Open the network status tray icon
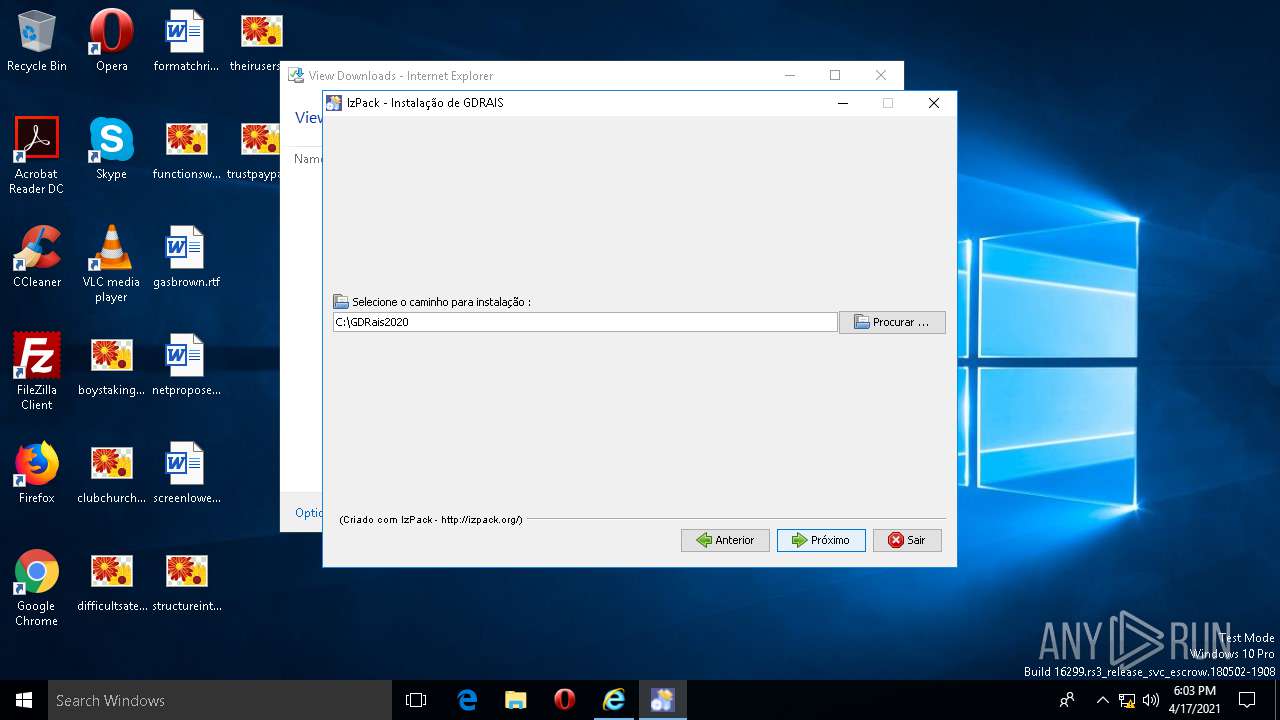 [1127, 700]
